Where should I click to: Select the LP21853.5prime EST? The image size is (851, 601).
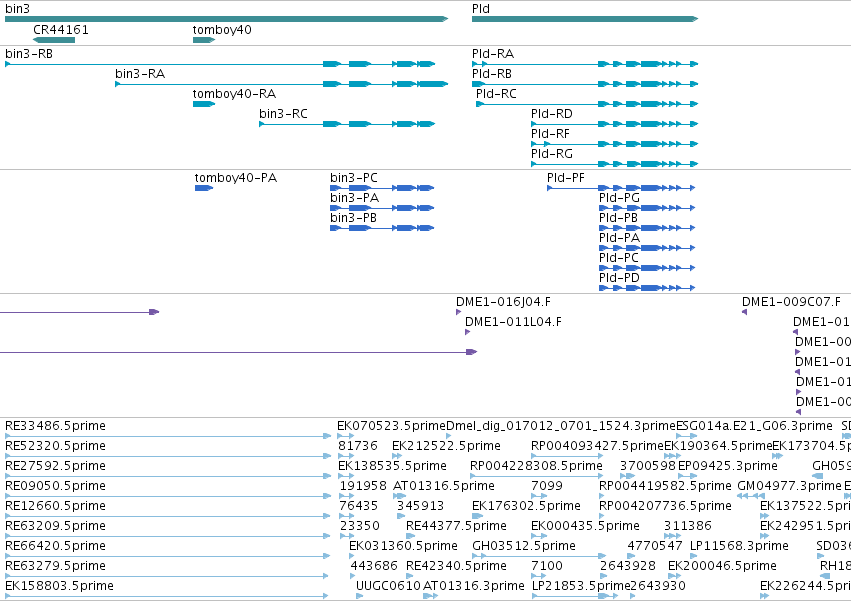pos(575,596)
